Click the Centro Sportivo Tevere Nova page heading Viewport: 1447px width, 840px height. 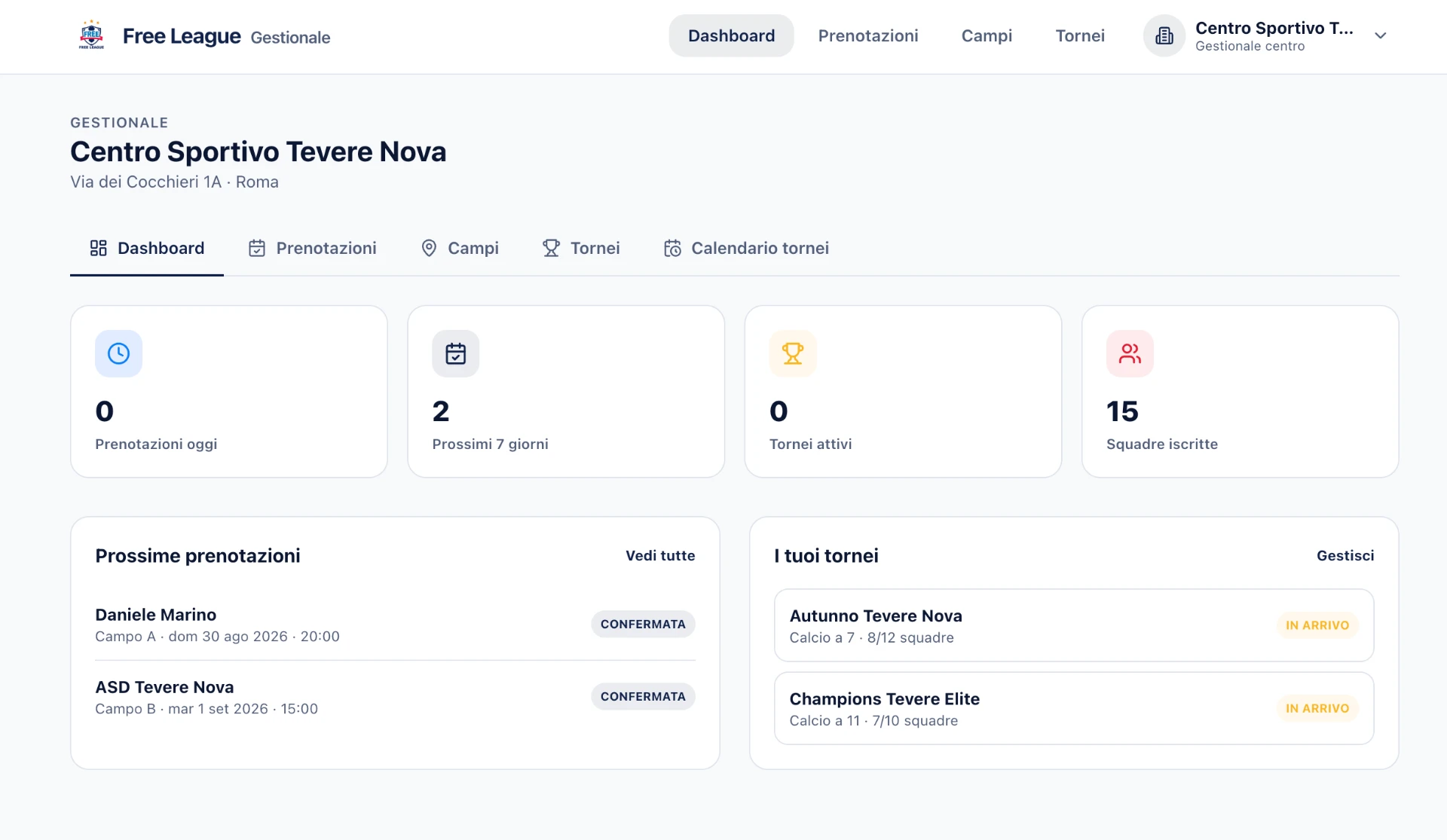tap(258, 151)
